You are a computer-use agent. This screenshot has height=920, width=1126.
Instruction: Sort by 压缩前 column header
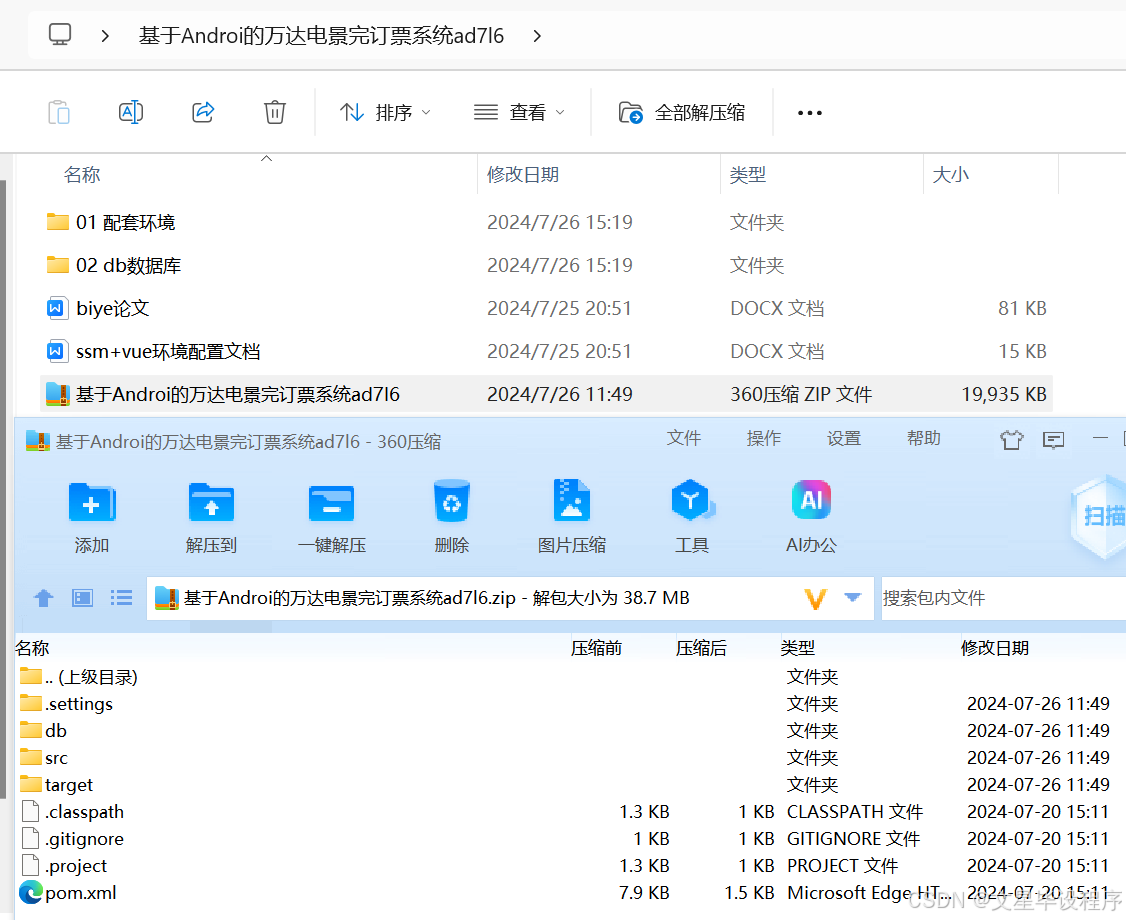coord(596,648)
